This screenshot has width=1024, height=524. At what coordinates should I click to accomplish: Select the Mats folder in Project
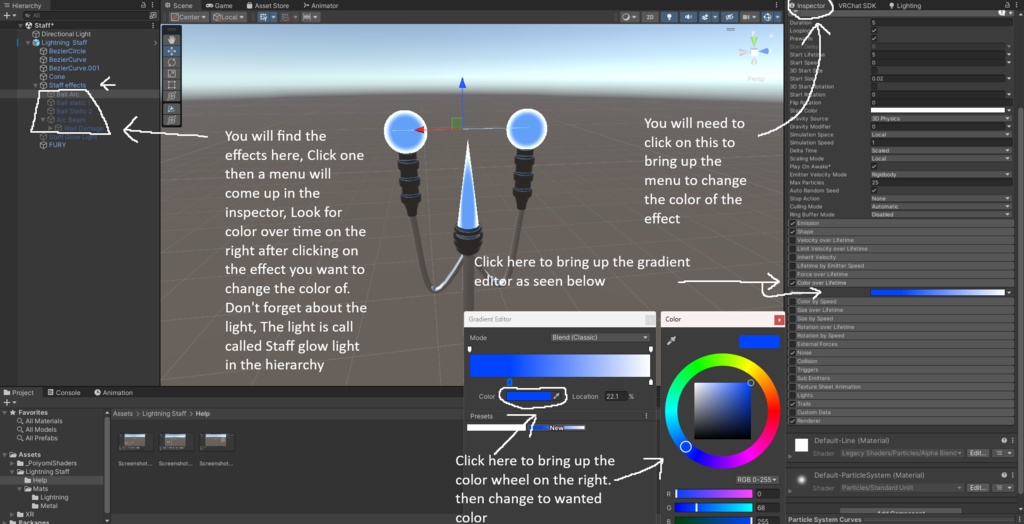point(40,489)
